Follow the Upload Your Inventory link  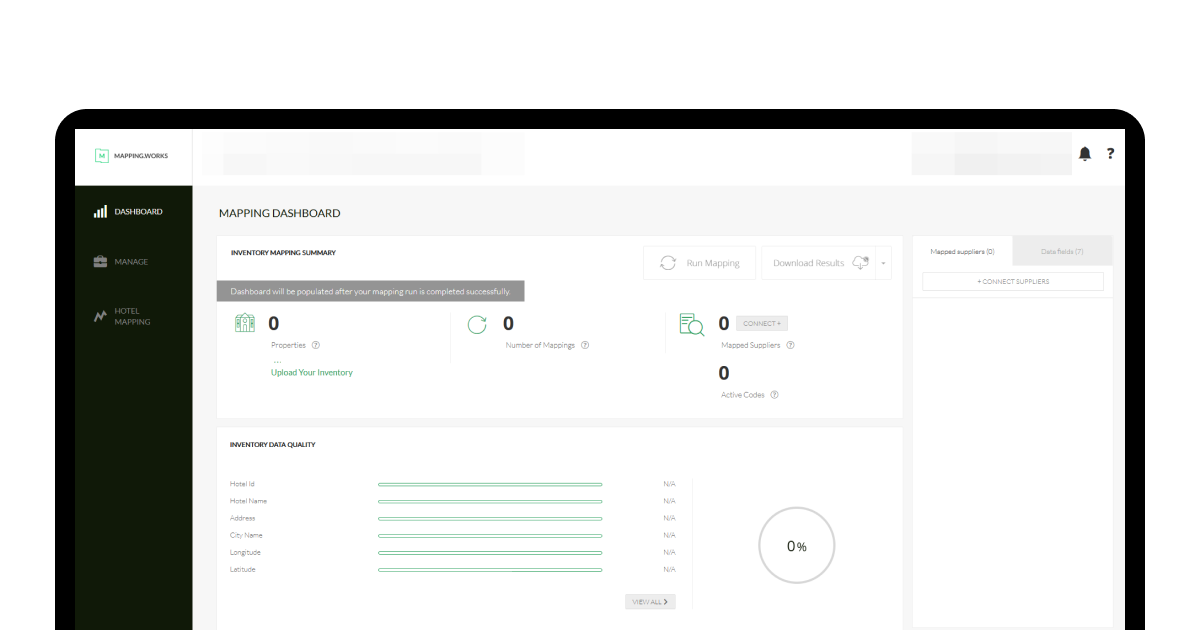tap(312, 372)
